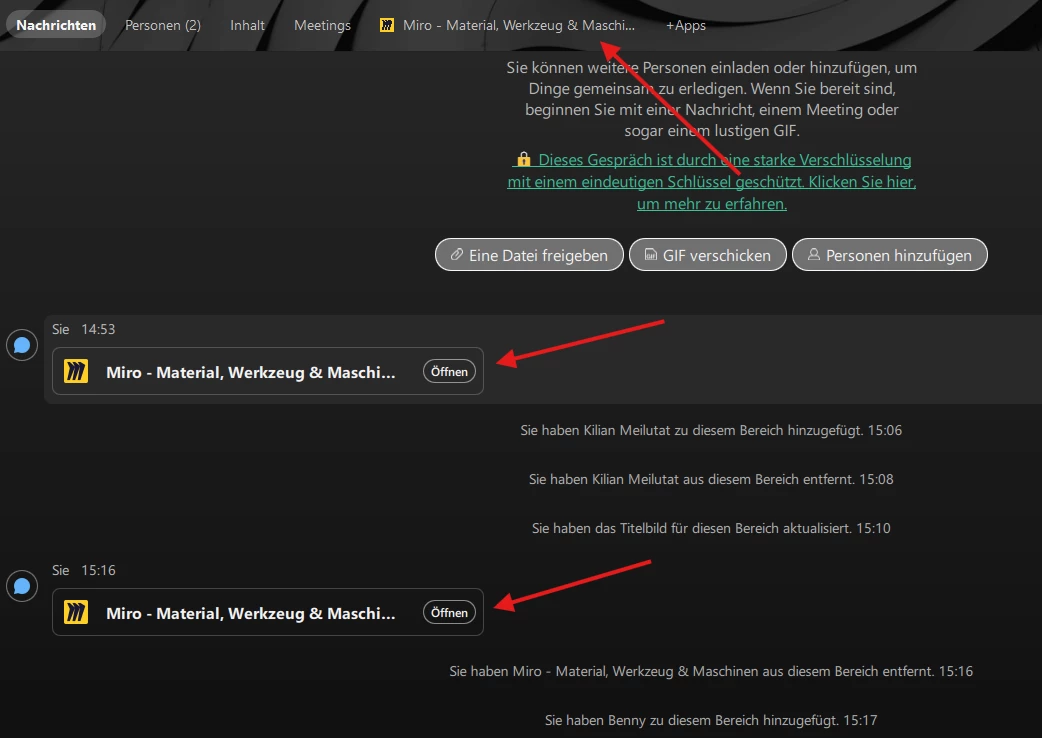Click the 'Kilian Meilutat ... hinzugefügt' notice

click(711, 430)
